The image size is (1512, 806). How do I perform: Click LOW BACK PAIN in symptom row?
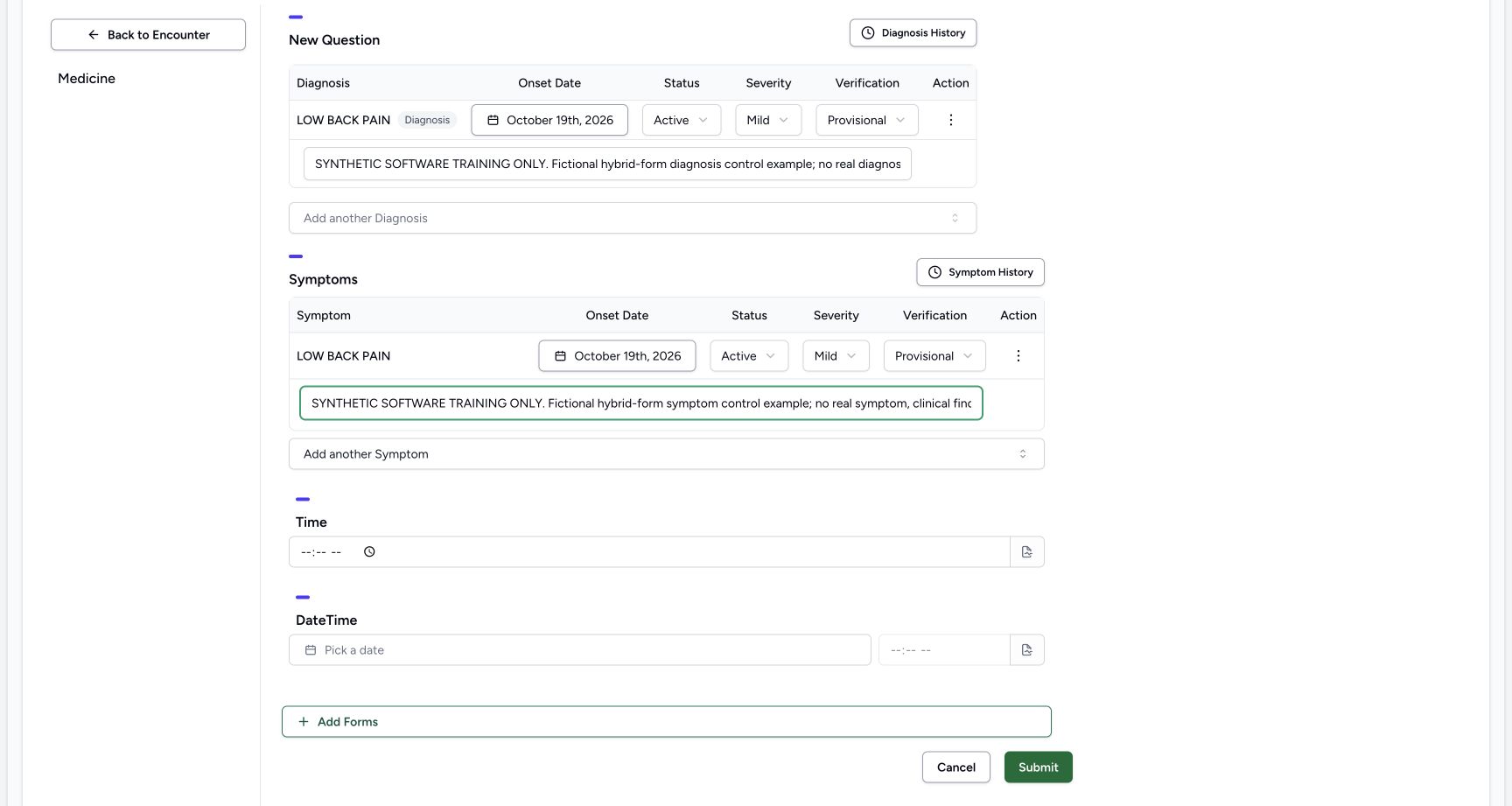(343, 356)
